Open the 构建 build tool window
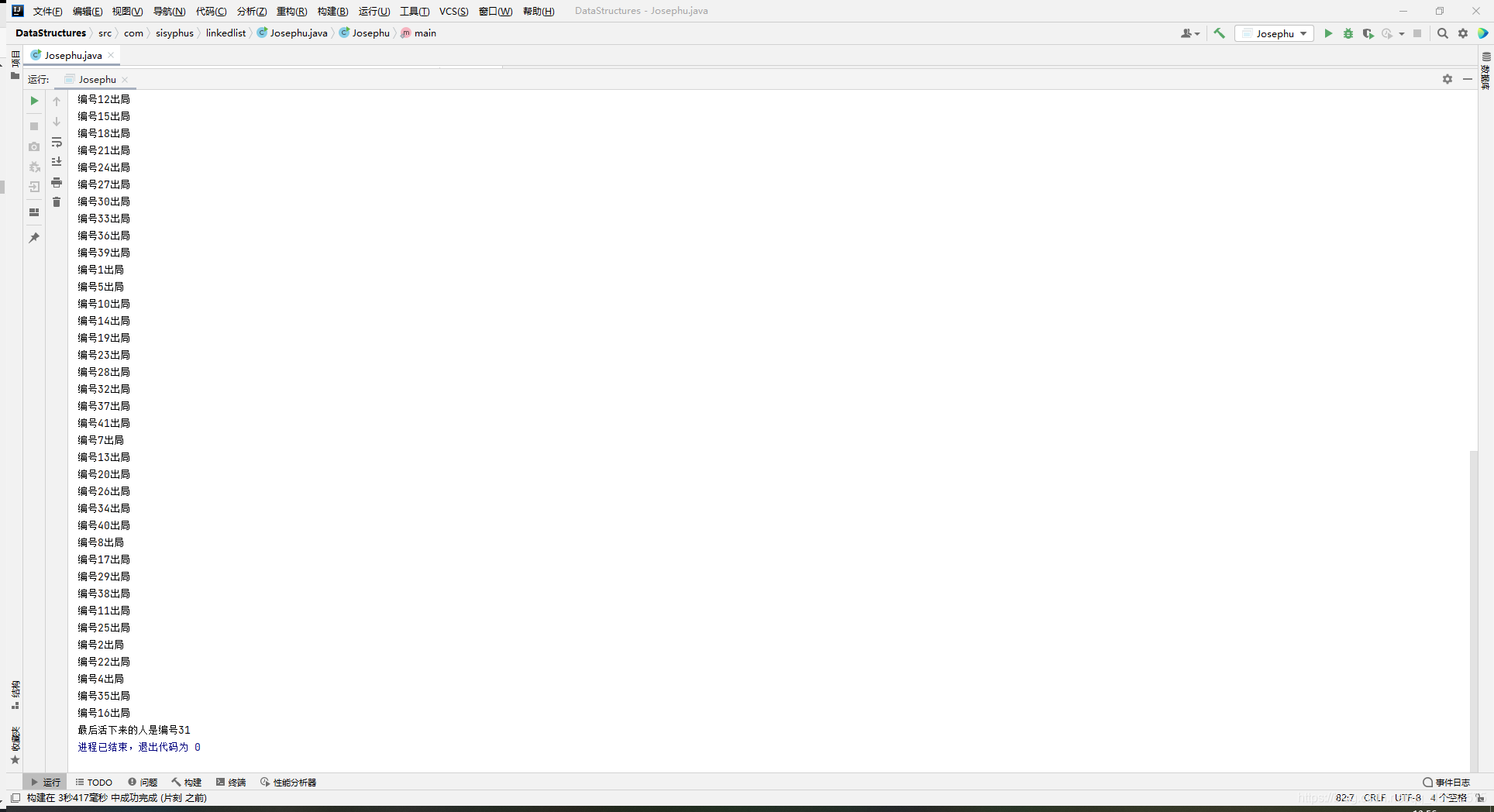This screenshot has width=1494, height=812. coord(187,782)
